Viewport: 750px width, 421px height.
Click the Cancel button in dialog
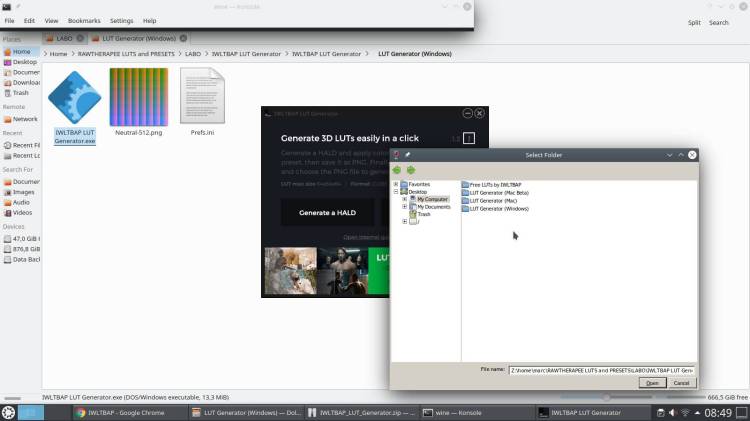click(681, 383)
